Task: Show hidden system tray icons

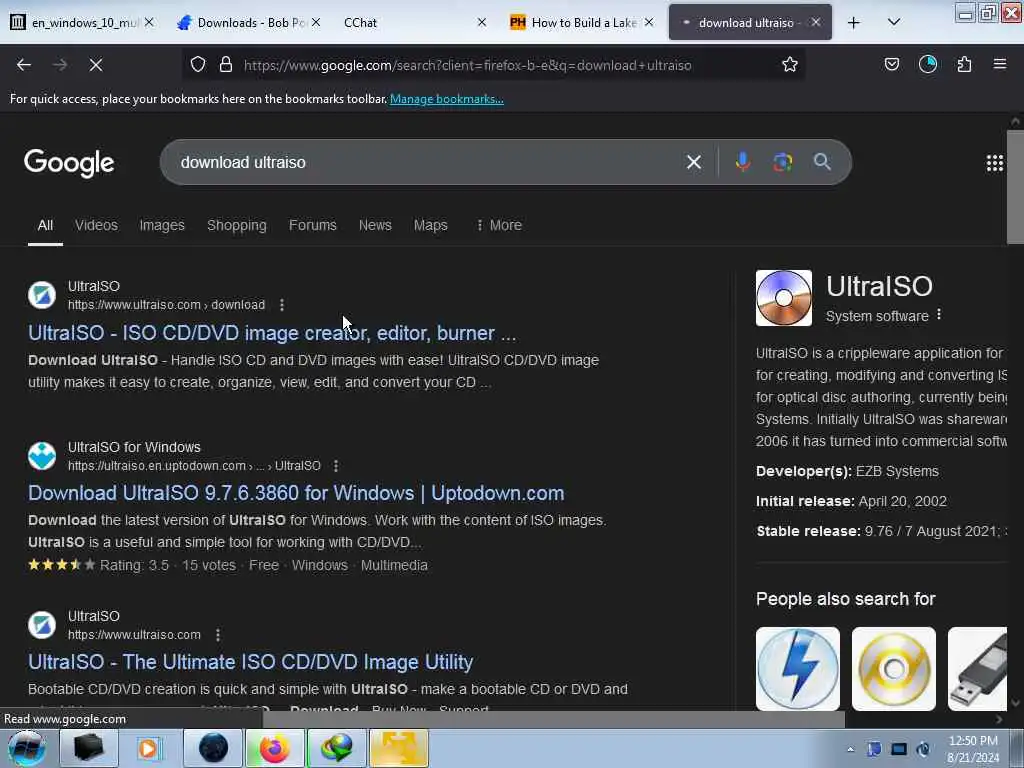Action: [x=850, y=750]
